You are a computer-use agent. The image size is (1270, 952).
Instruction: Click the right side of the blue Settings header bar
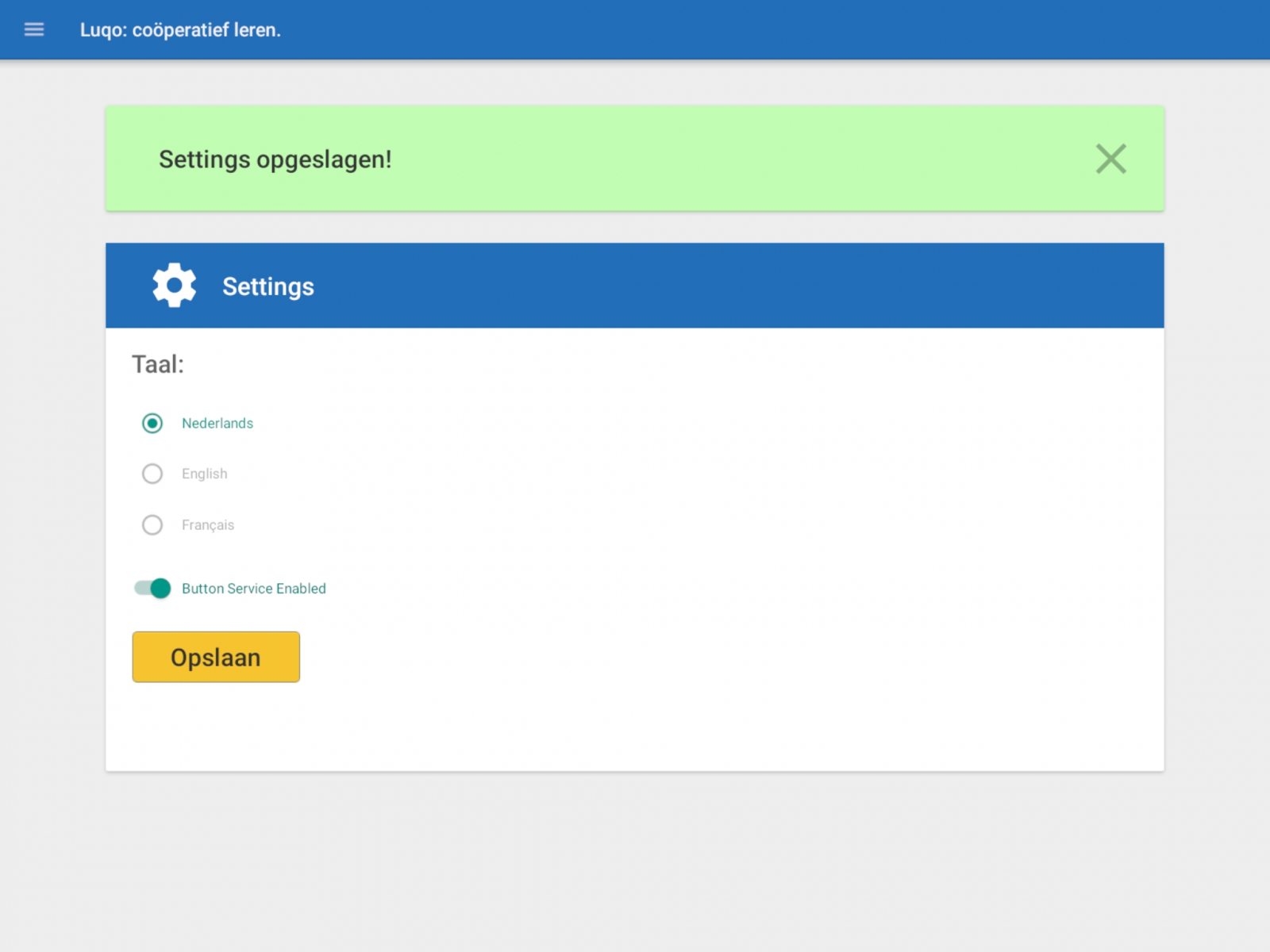point(952,286)
